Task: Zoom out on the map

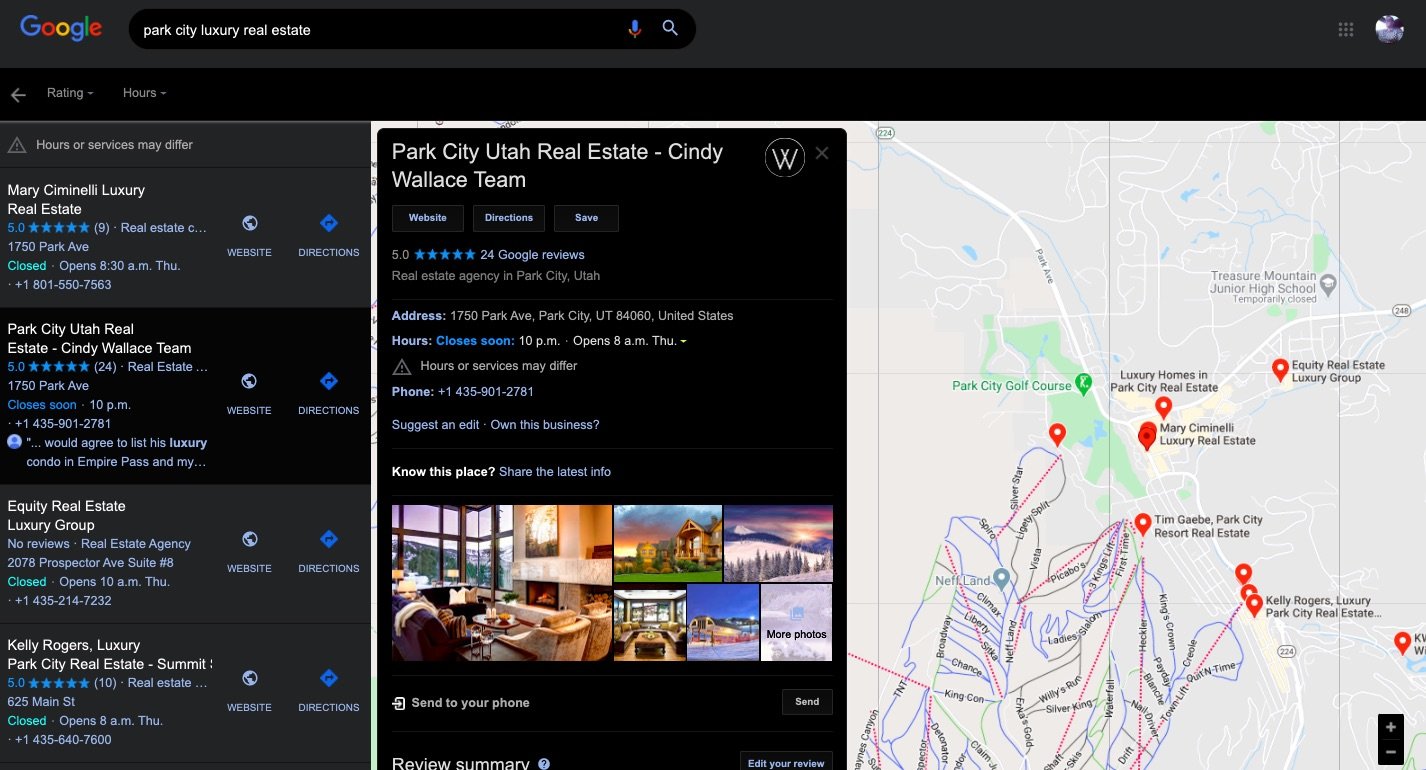Action: coord(1391,752)
